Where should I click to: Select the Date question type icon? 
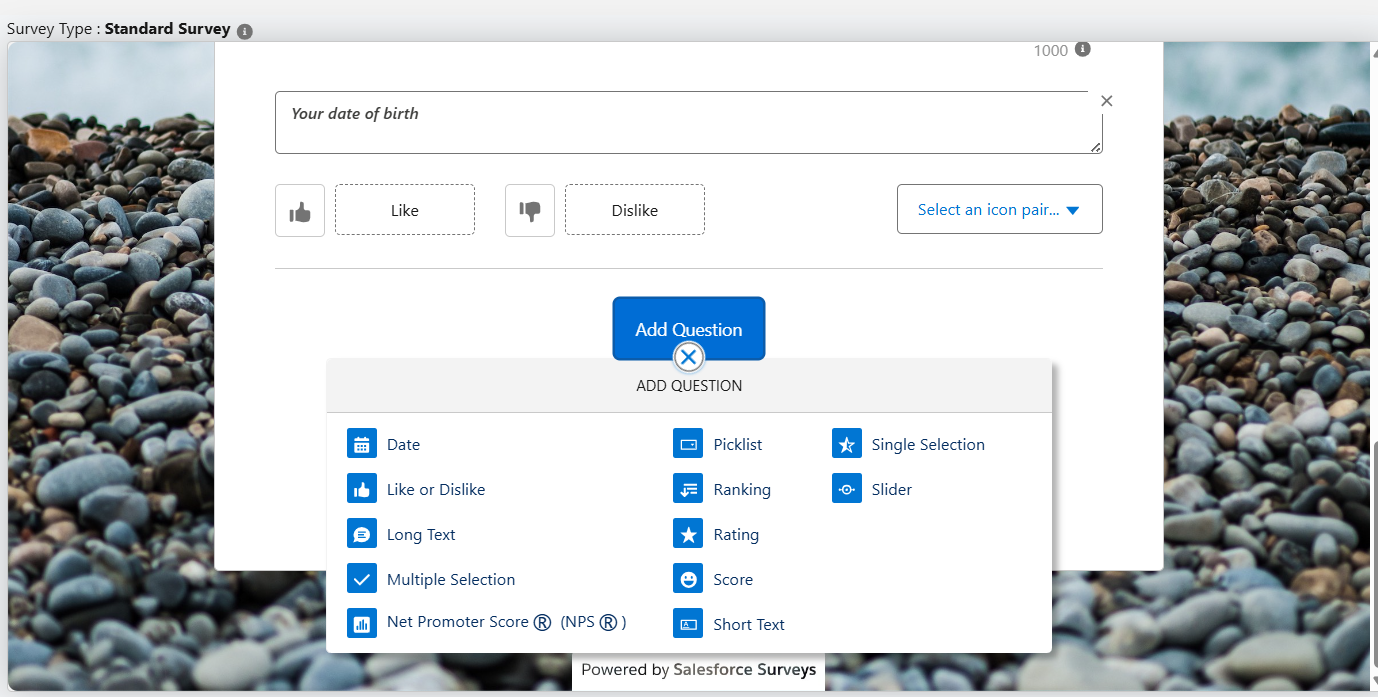pos(361,443)
